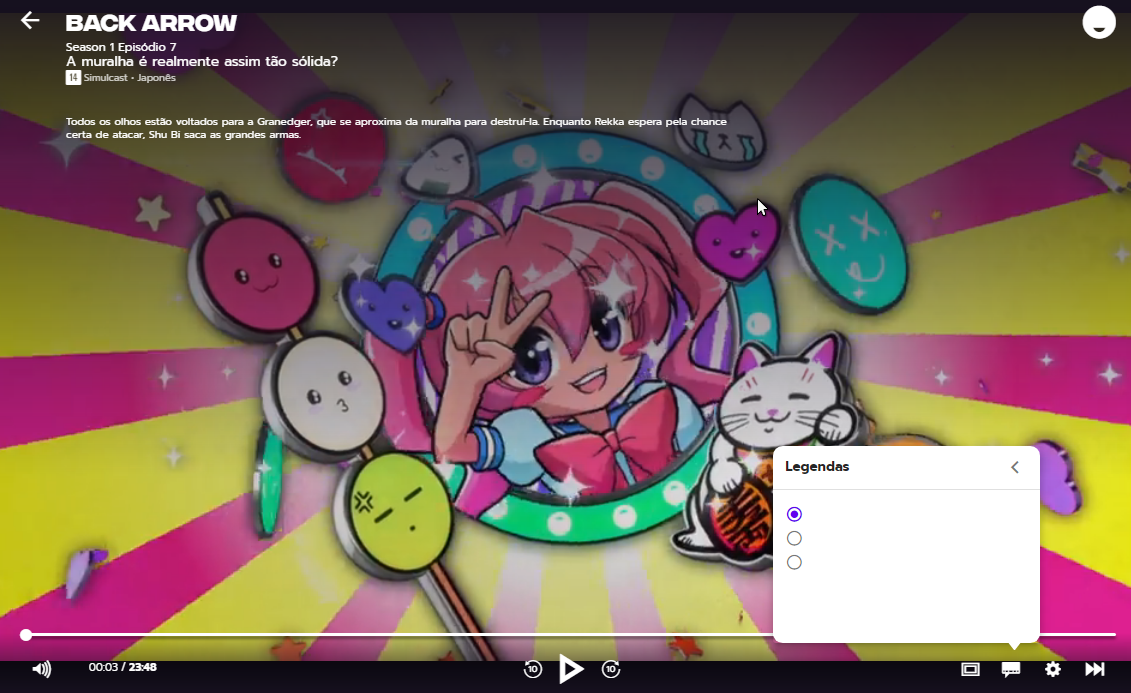Toggle the subtitles (Legendas) icon
Viewport: 1131px width, 693px height.
pyautogui.click(x=1011, y=669)
